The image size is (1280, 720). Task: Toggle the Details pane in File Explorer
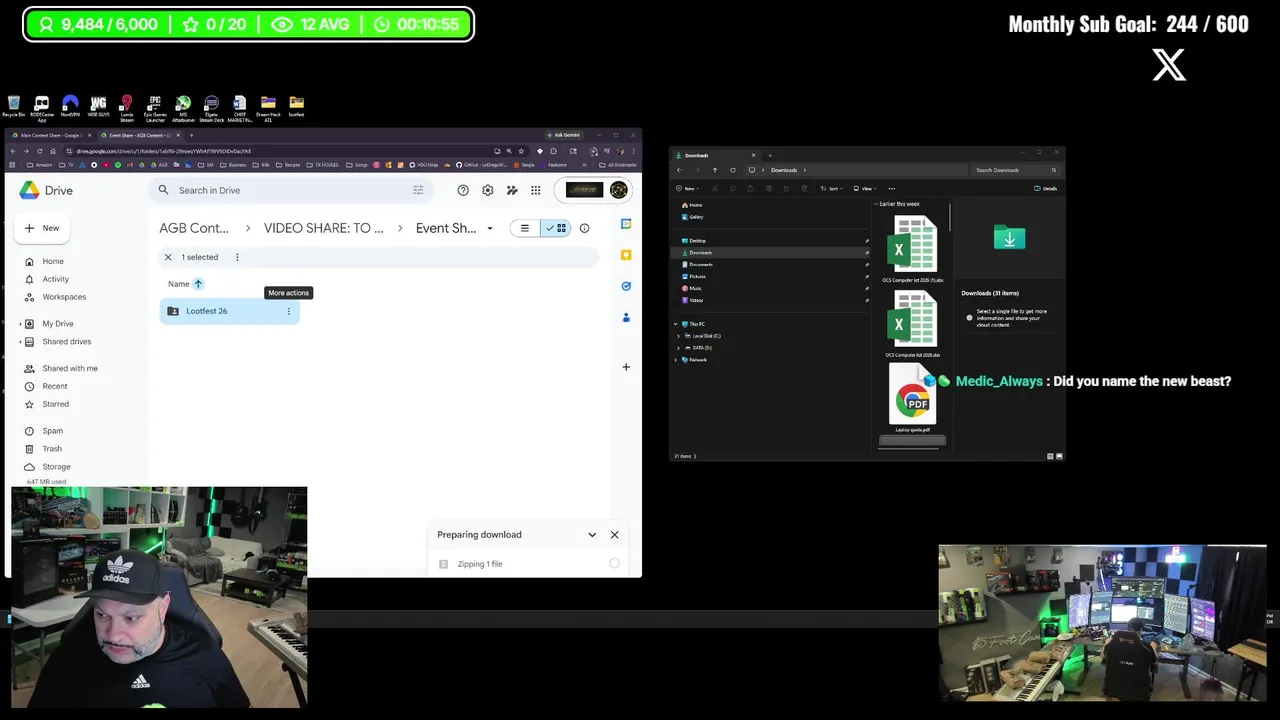click(x=1047, y=188)
